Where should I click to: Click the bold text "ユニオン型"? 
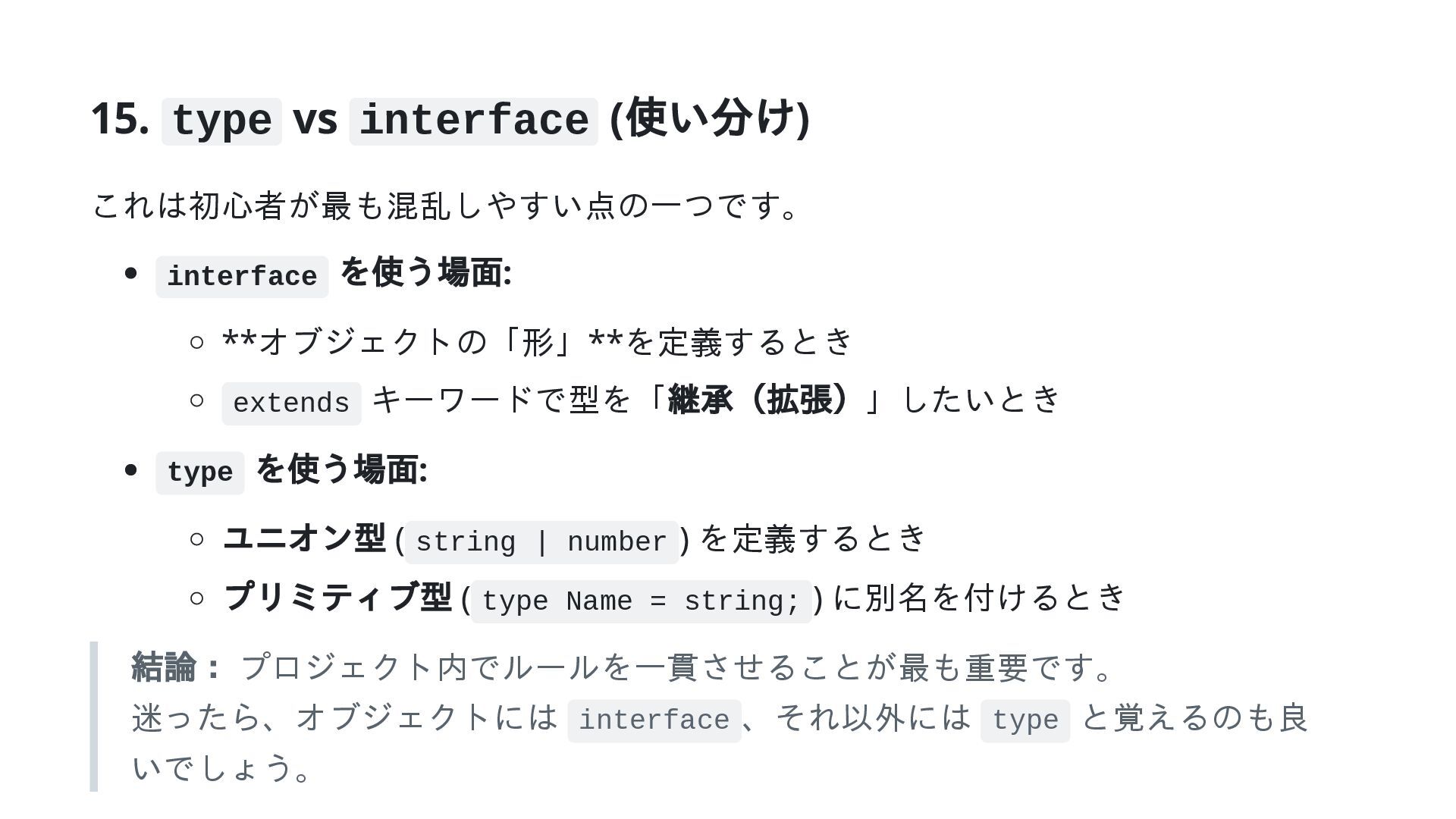pos(305,538)
